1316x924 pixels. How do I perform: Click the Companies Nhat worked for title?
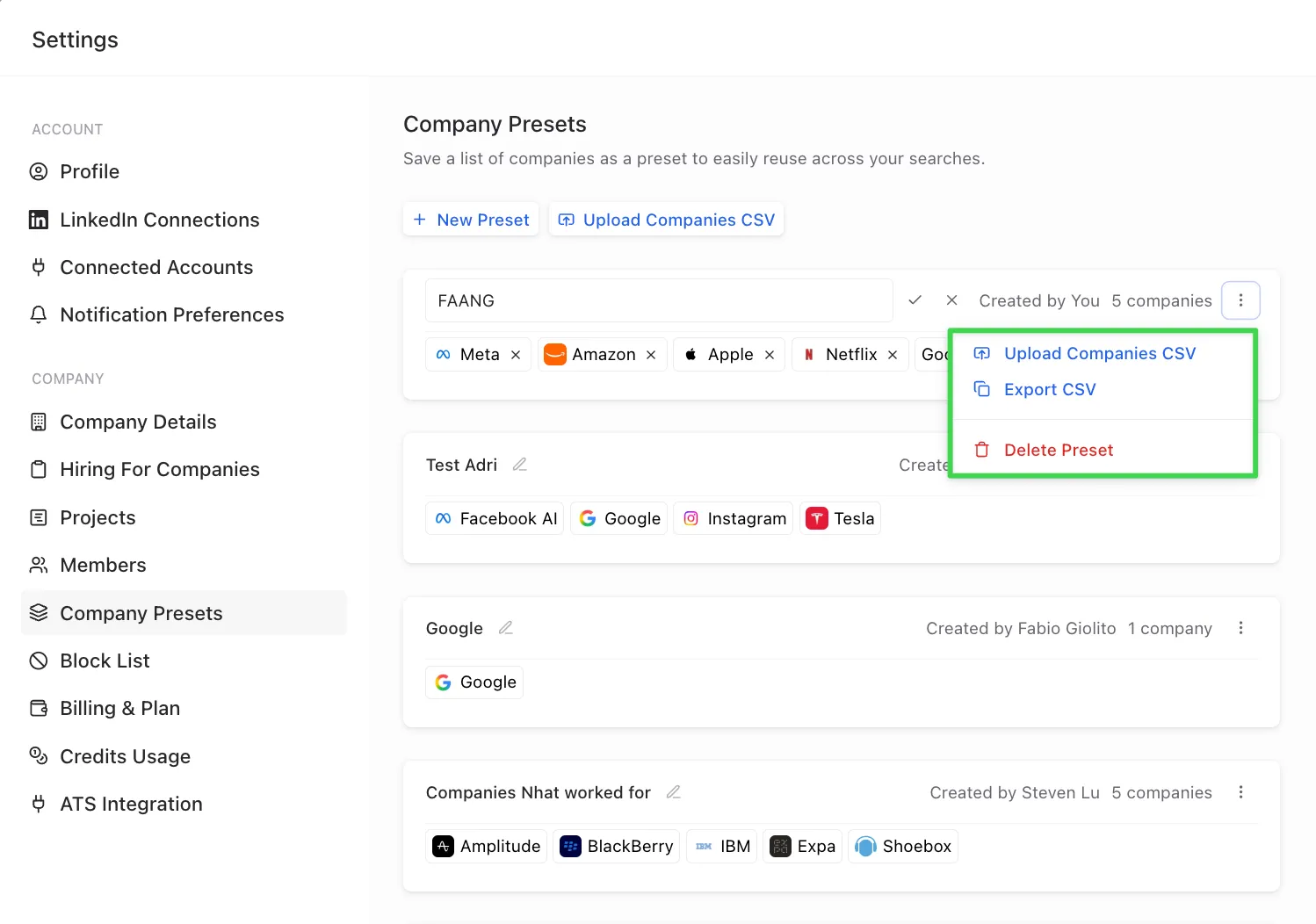click(539, 792)
